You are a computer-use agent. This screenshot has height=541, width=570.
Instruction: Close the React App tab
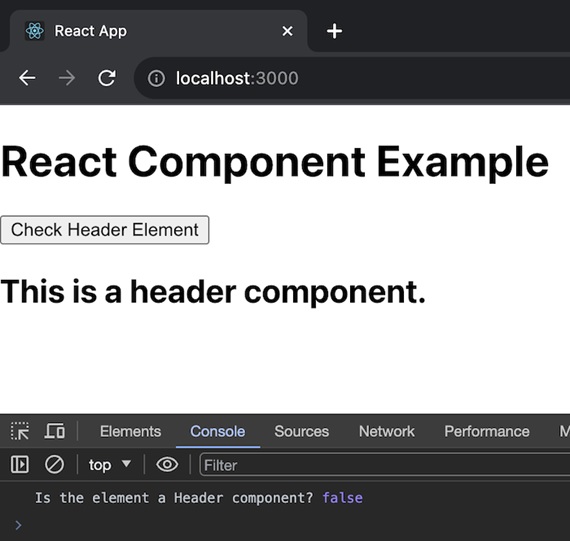[x=287, y=31]
